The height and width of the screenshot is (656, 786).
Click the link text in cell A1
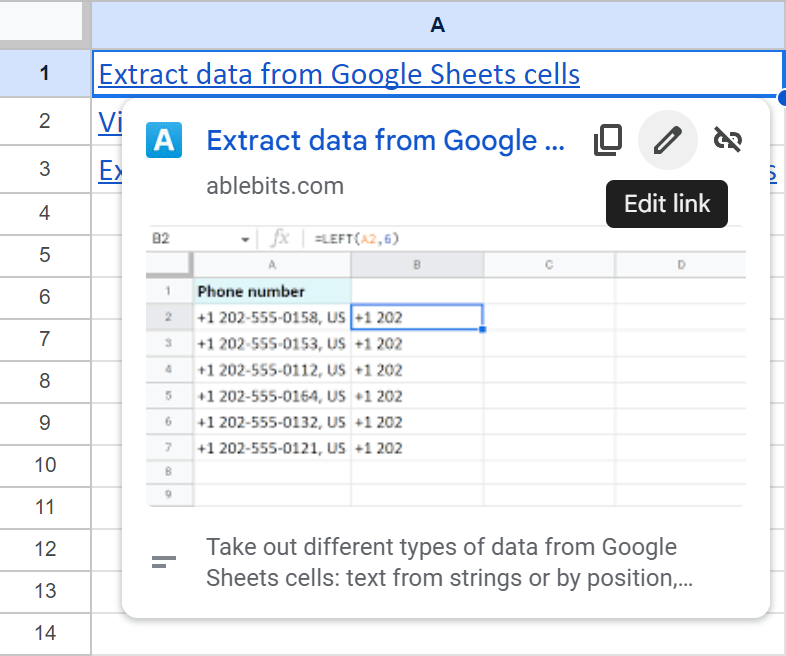click(x=339, y=74)
